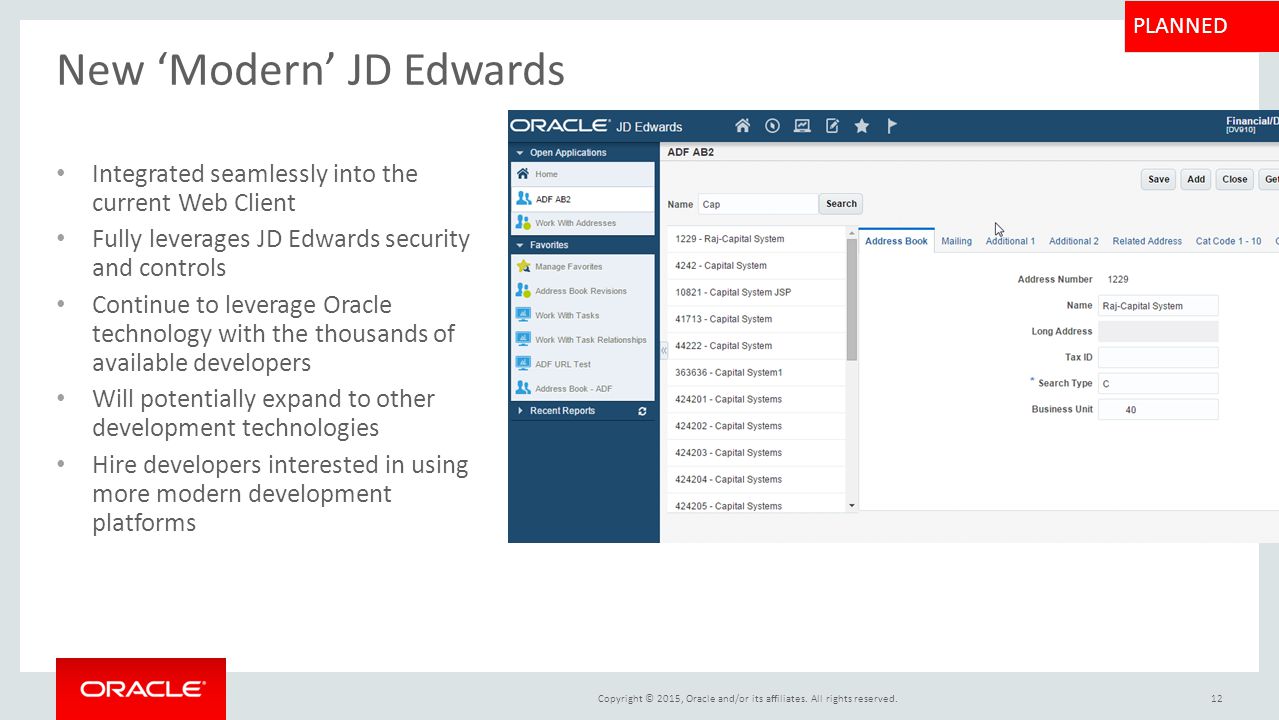Image resolution: width=1279 pixels, height=720 pixels.
Task: Select 41713 - Capital System result
Action: click(757, 319)
